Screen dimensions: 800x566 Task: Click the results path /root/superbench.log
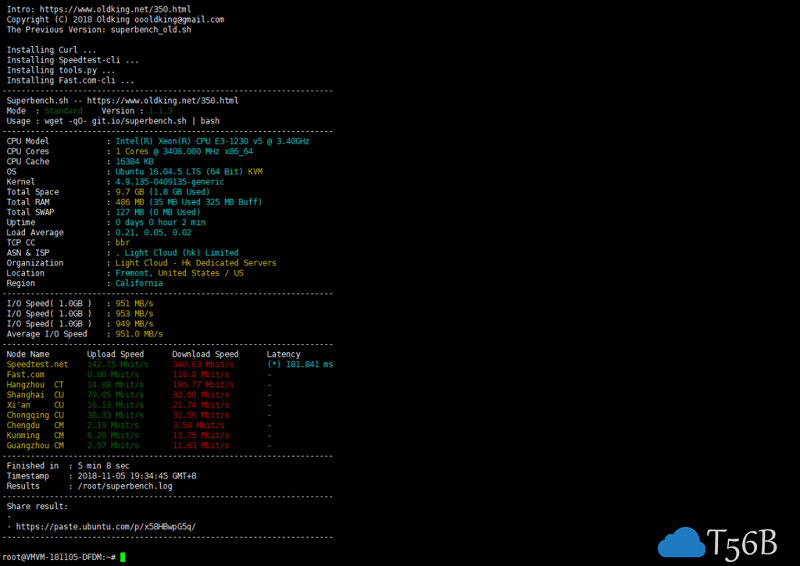point(125,486)
